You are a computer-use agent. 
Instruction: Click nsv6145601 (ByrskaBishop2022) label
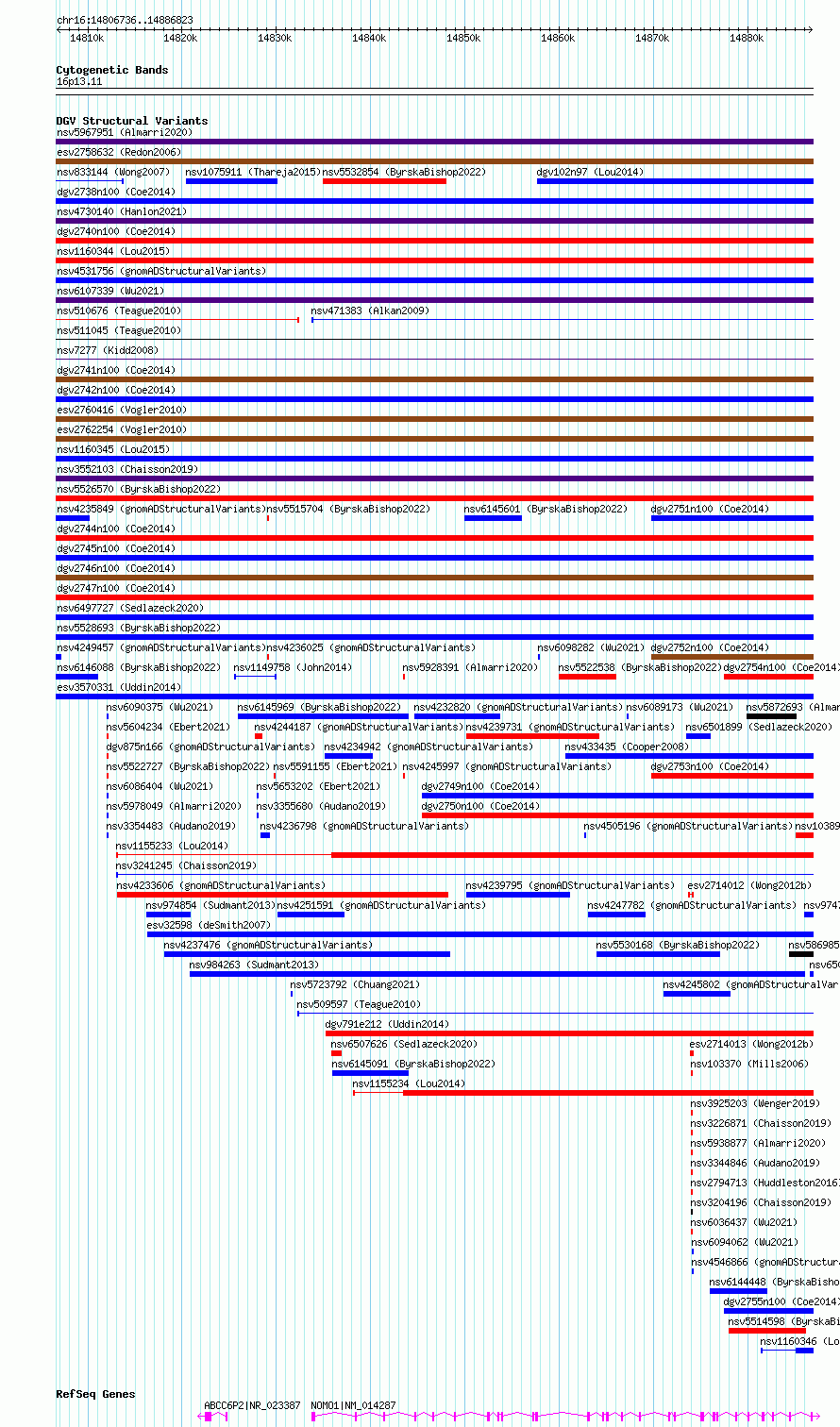point(546,510)
